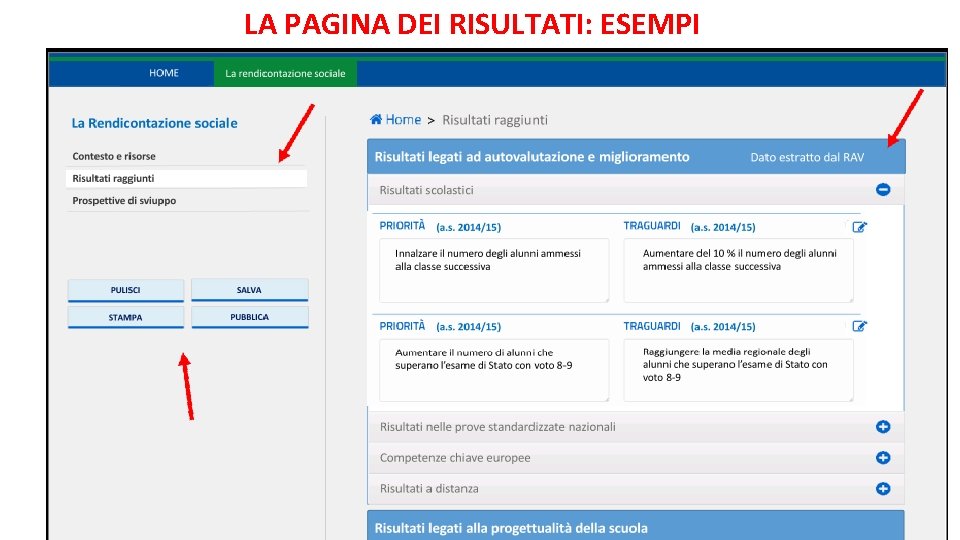Expand Risultati nelle prove standardizzate nazionali
Image resolution: width=960 pixels, height=540 pixels.
(883, 427)
